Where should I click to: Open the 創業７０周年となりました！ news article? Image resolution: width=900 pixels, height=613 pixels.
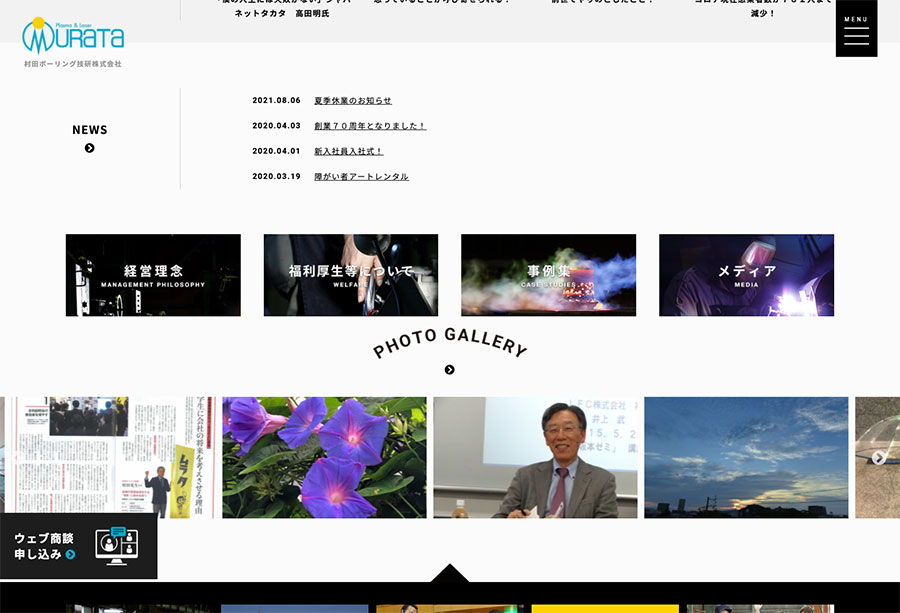[x=370, y=126]
